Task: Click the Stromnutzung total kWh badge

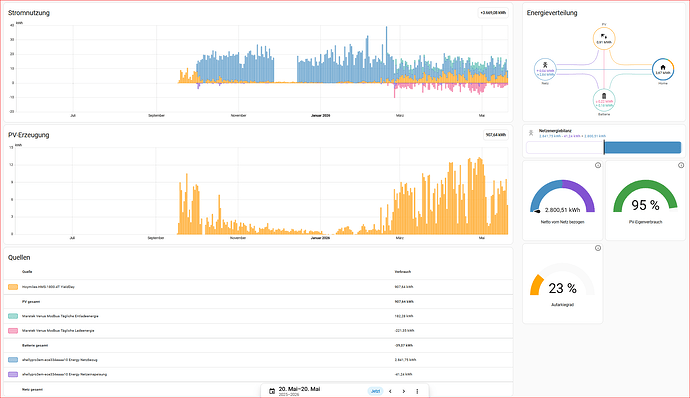Action: pos(493,13)
